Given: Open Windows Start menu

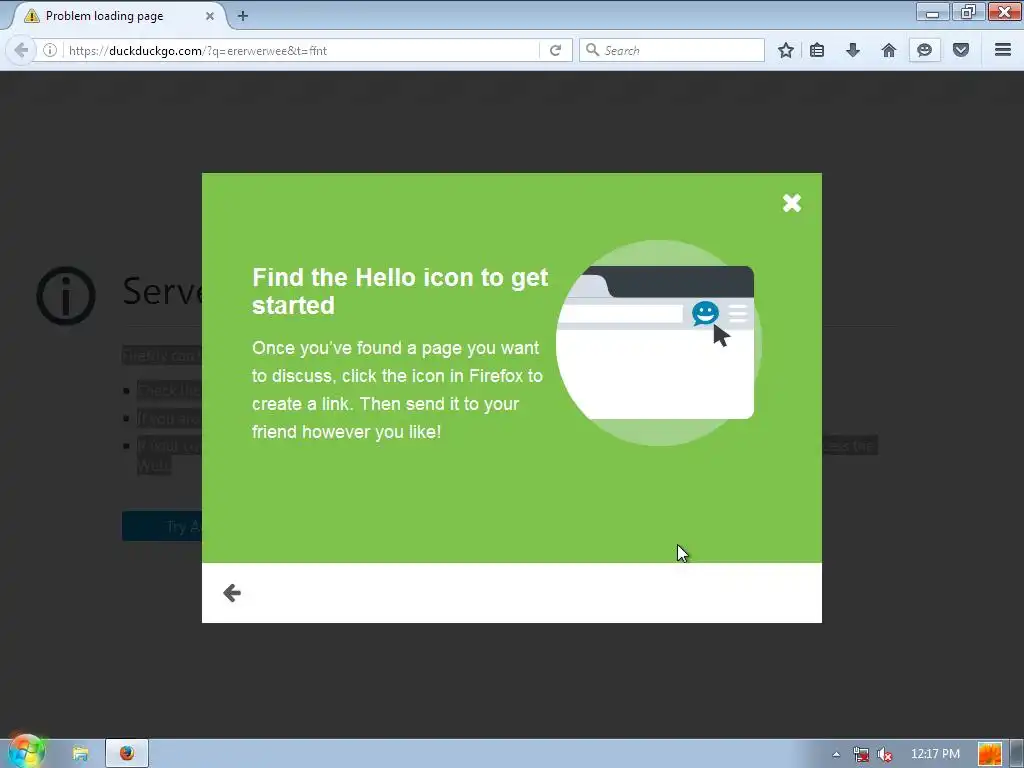Looking at the screenshot, I should [x=26, y=752].
